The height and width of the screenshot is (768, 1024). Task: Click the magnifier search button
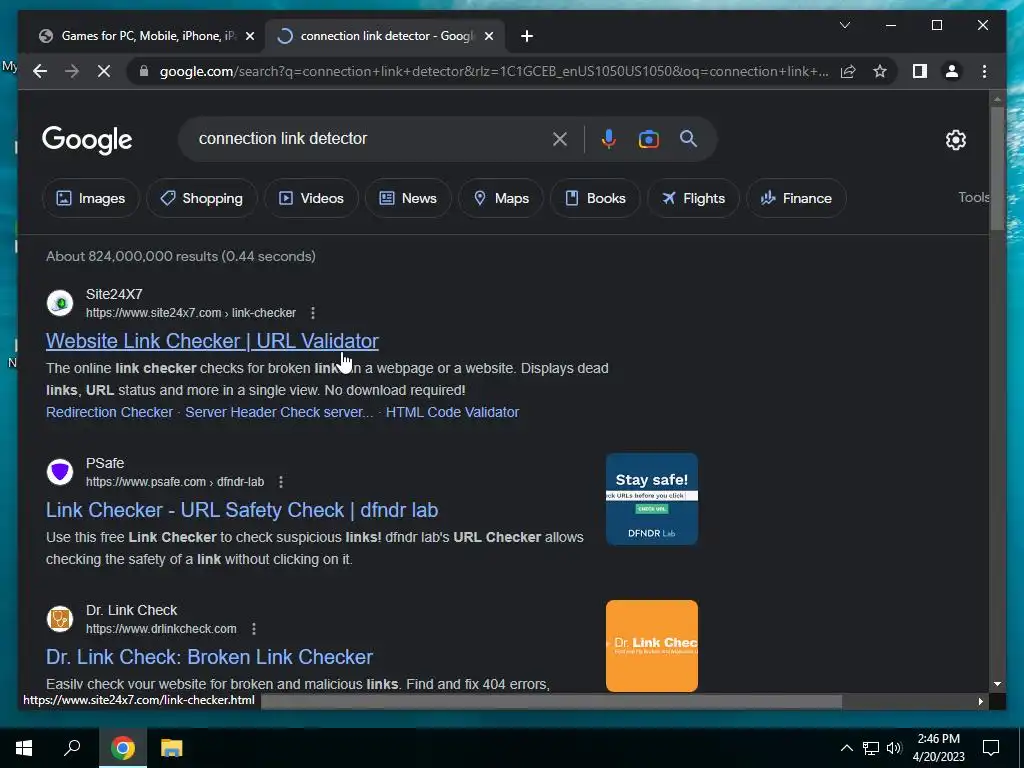(688, 138)
